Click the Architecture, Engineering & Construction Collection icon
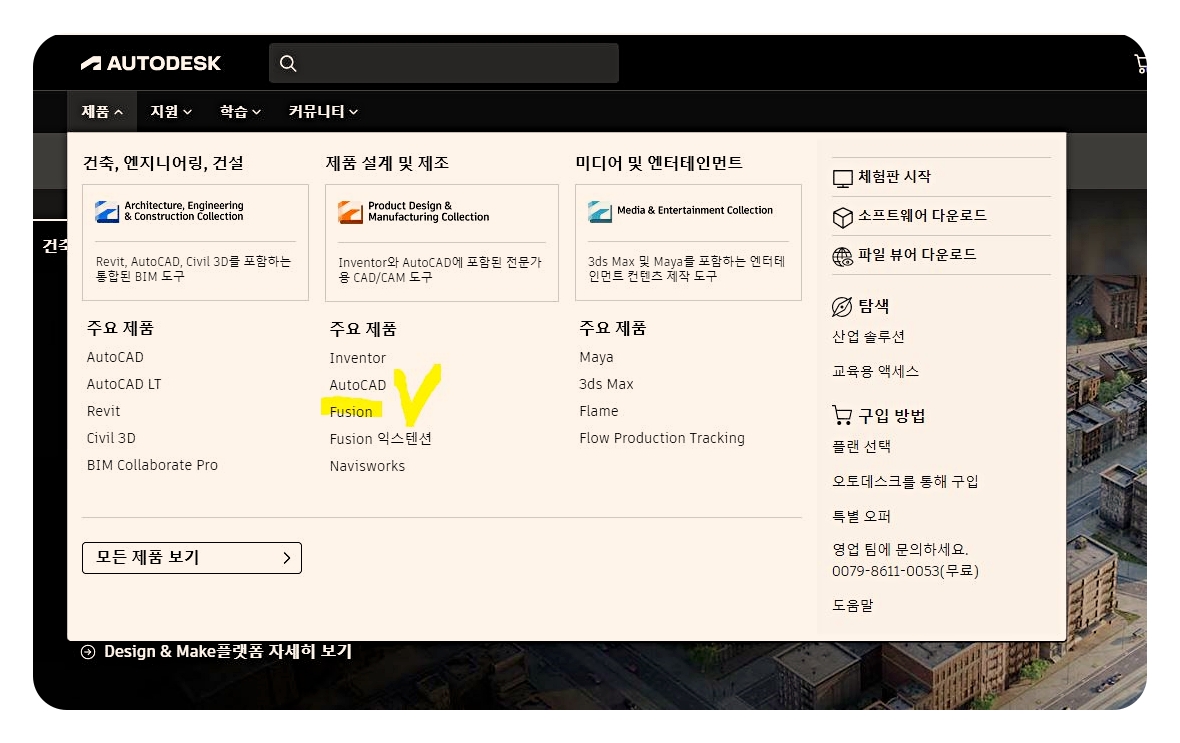The height and width of the screenshot is (743, 1180). [107, 212]
